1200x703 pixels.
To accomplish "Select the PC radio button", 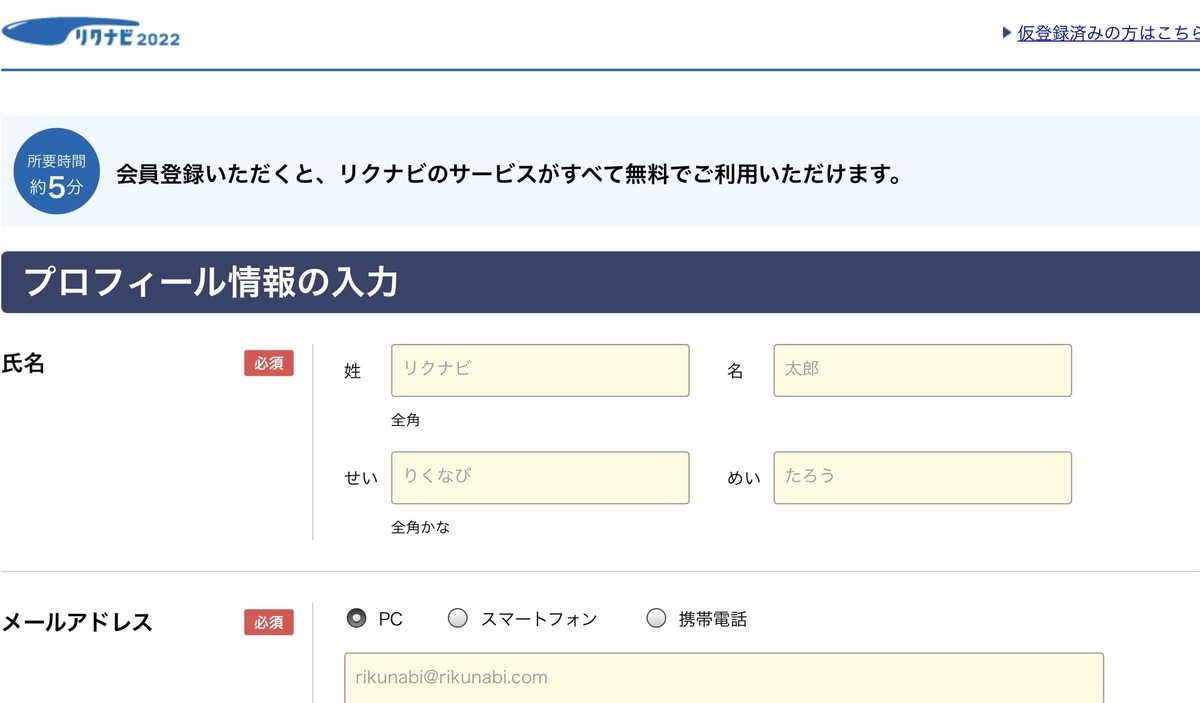I will point(355,619).
